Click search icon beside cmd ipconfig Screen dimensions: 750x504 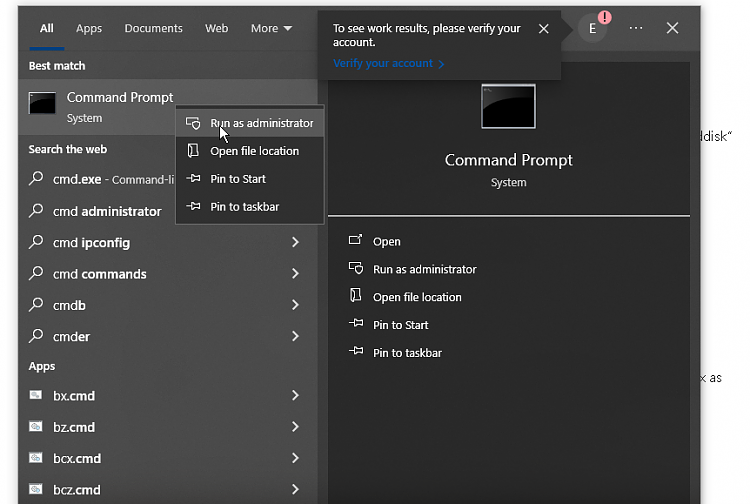[36, 241]
